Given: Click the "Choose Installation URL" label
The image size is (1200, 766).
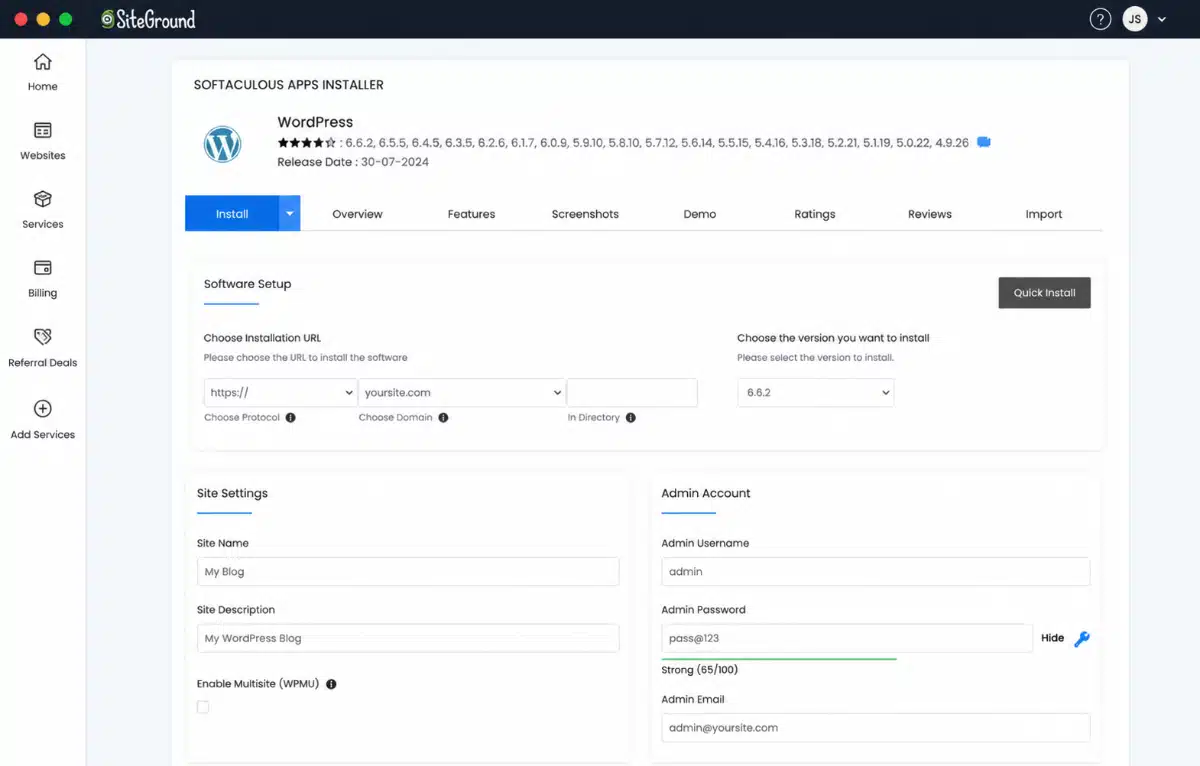Looking at the screenshot, I should [x=262, y=338].
